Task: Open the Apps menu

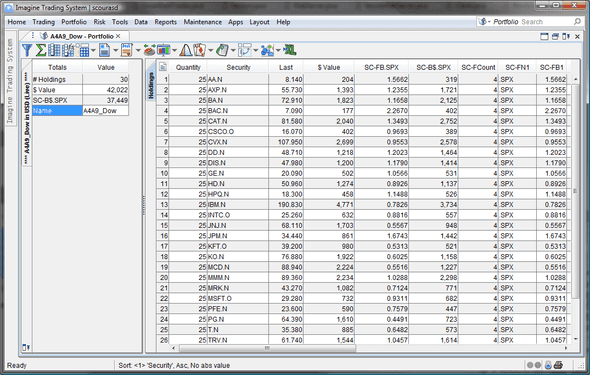Action: 236,22
